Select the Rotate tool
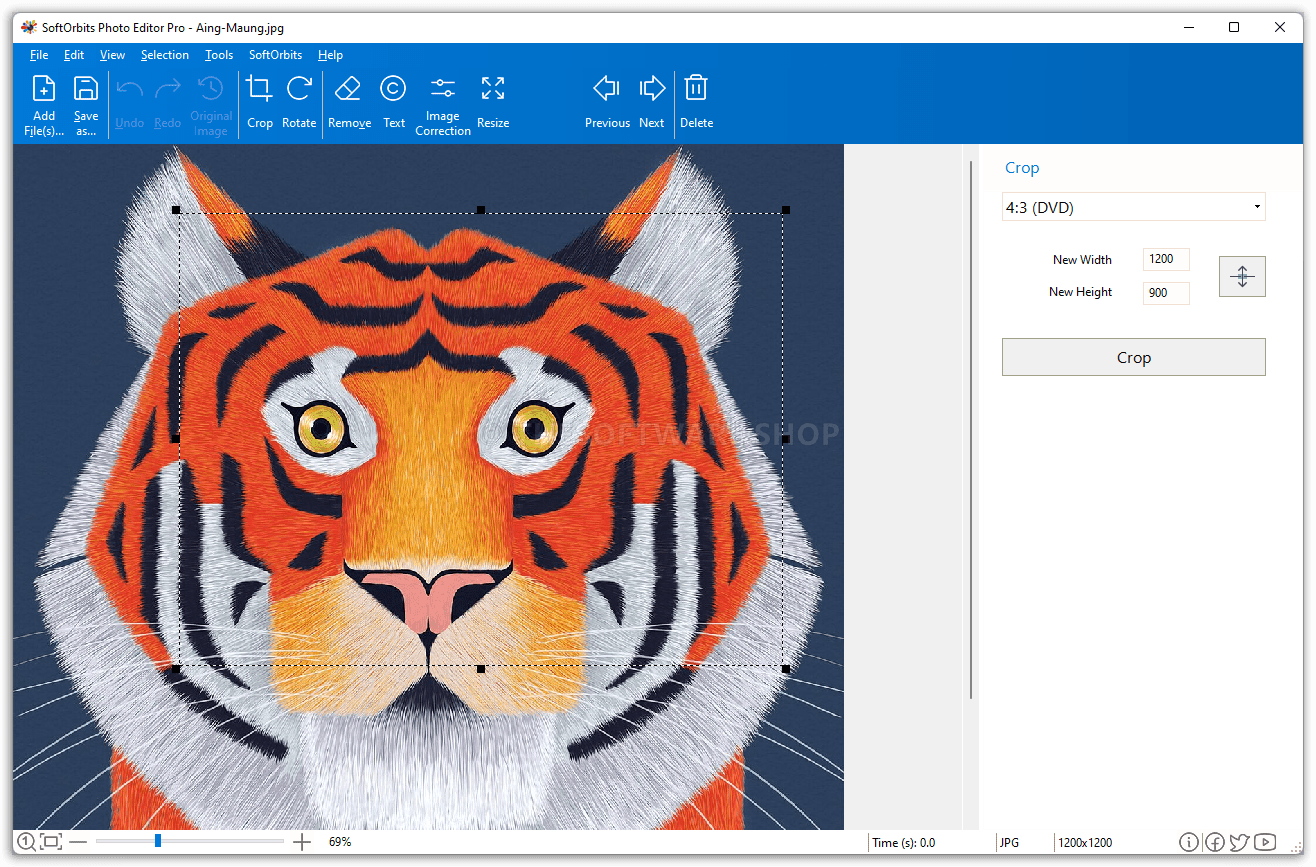Screen dimensions: 1316x867 (299, 88)
